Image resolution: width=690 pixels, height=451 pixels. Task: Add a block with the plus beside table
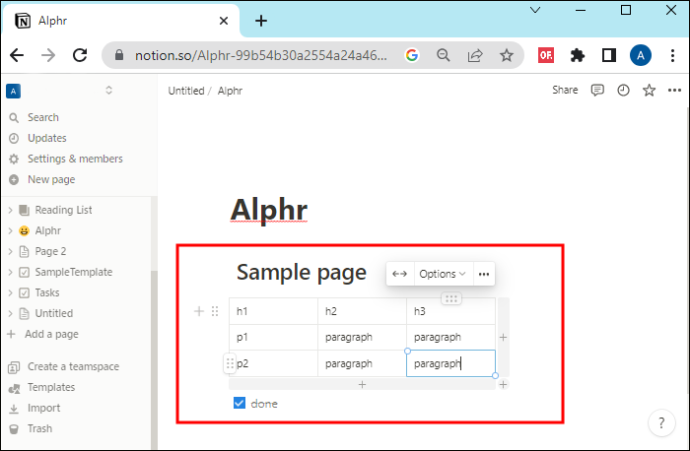(x=199, y=311)
